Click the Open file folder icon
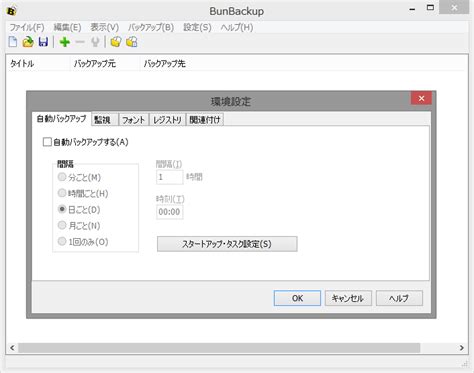The width and height of the screenshot is (474, 373). [x=28, y=42]
